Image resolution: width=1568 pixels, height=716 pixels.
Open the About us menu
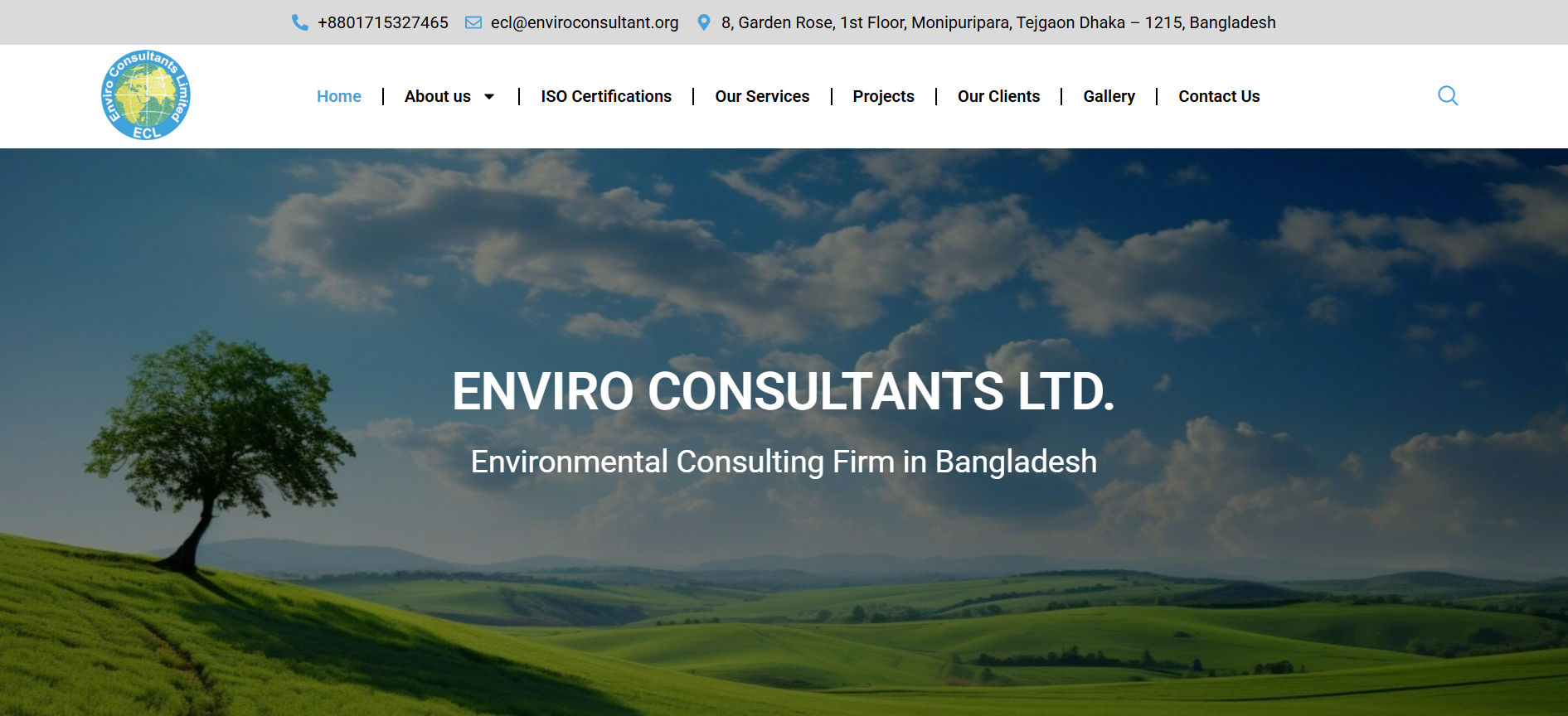click(438, 96)
